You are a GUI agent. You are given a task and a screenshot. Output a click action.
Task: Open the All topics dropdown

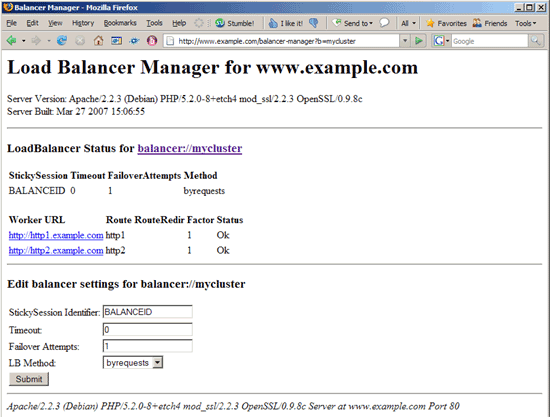(x=408, y=23)
